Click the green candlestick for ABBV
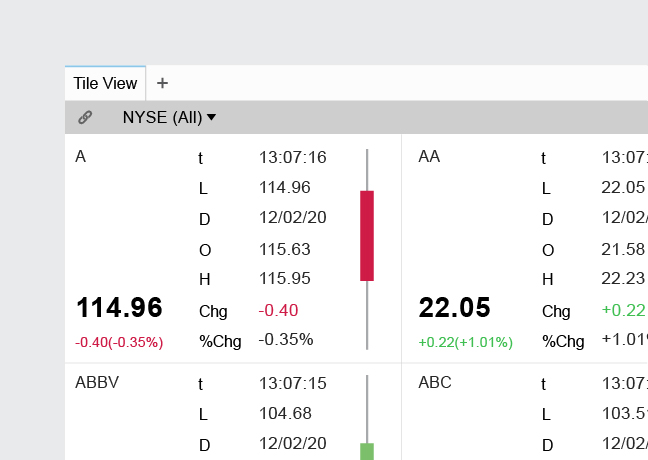Screen dimensions: 648x460 click(367, 450)
